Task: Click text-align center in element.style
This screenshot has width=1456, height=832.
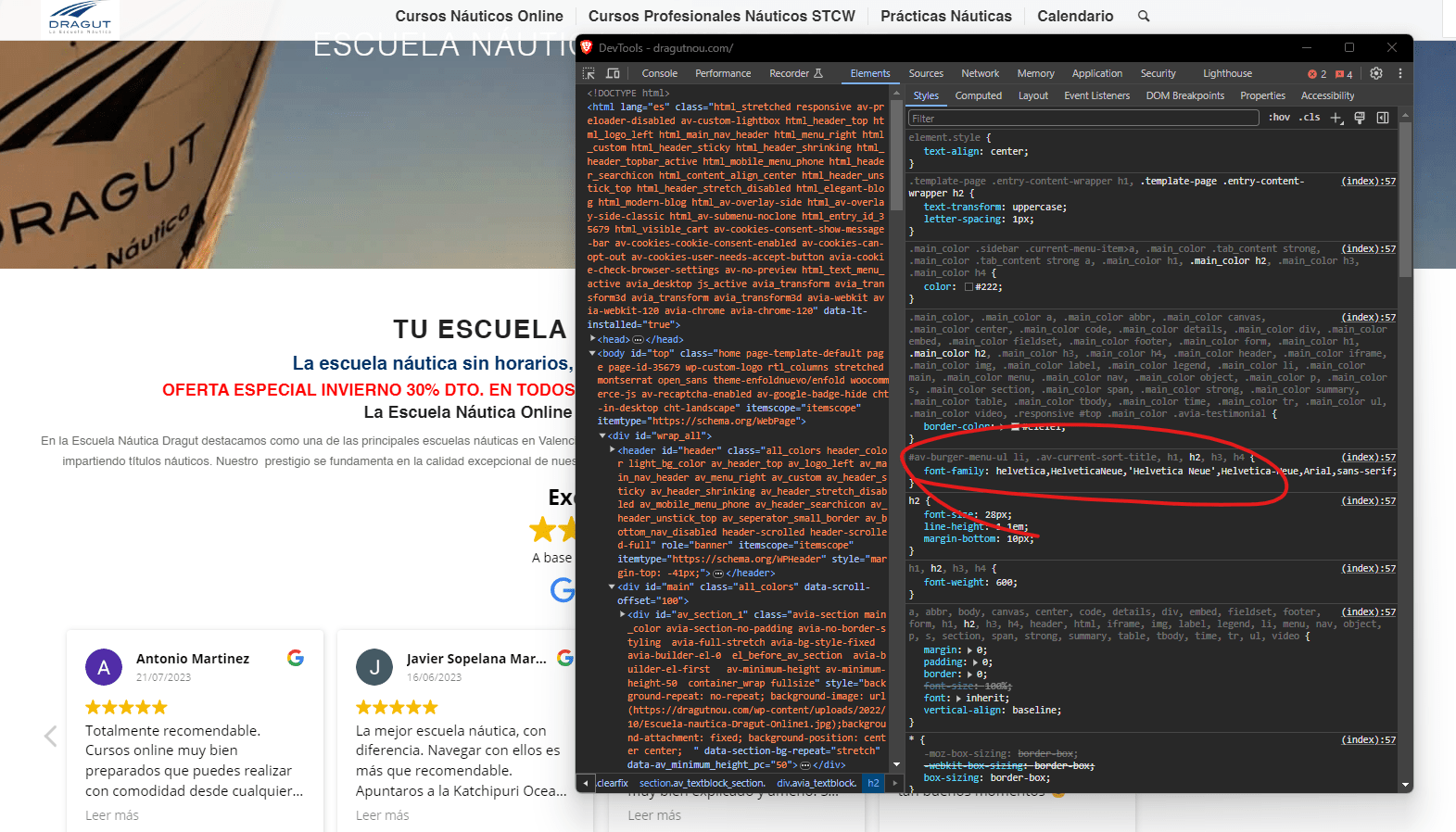Action: (976, 152)
